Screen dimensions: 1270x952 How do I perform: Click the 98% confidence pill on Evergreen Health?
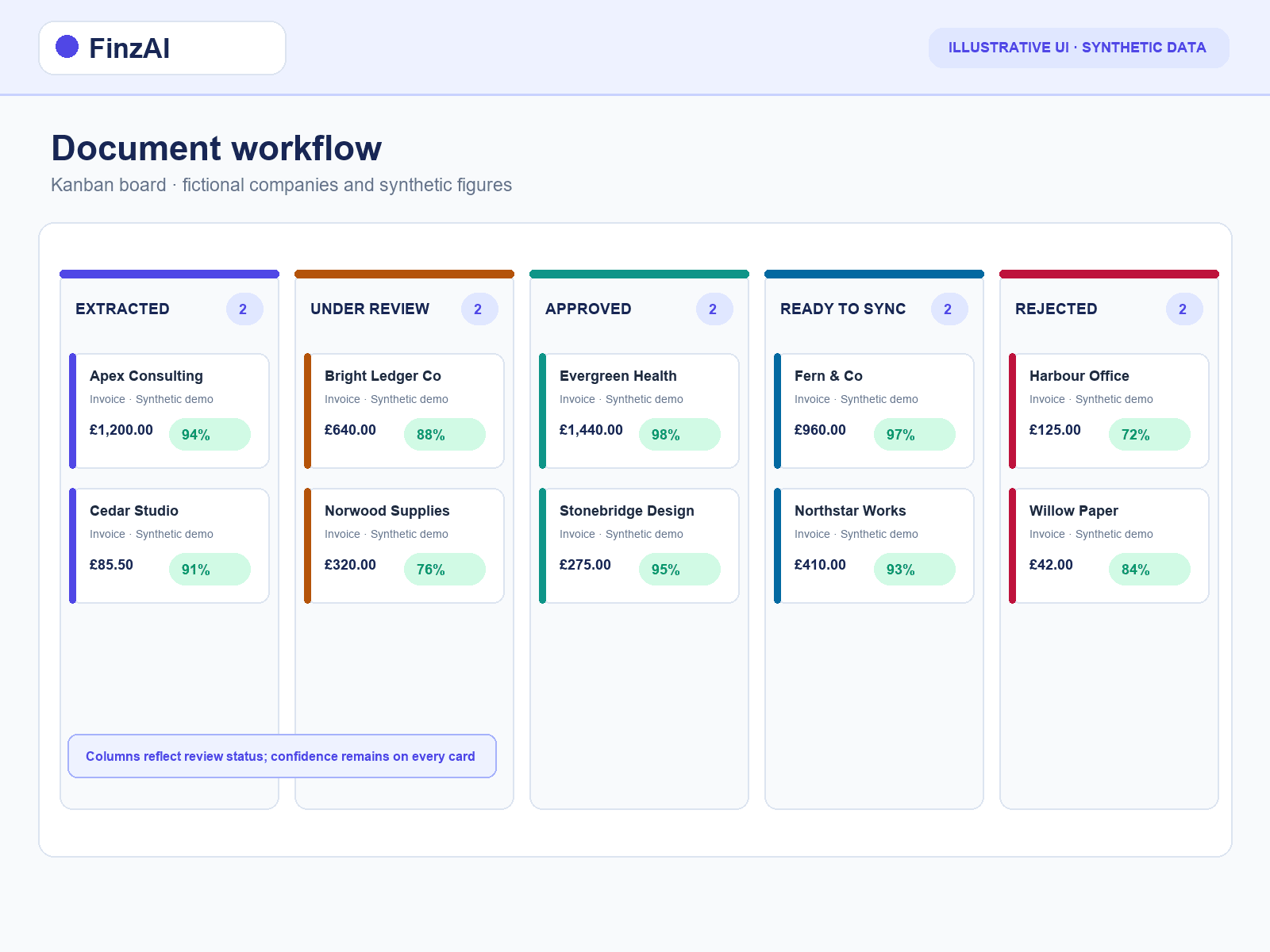coord(679,434)
